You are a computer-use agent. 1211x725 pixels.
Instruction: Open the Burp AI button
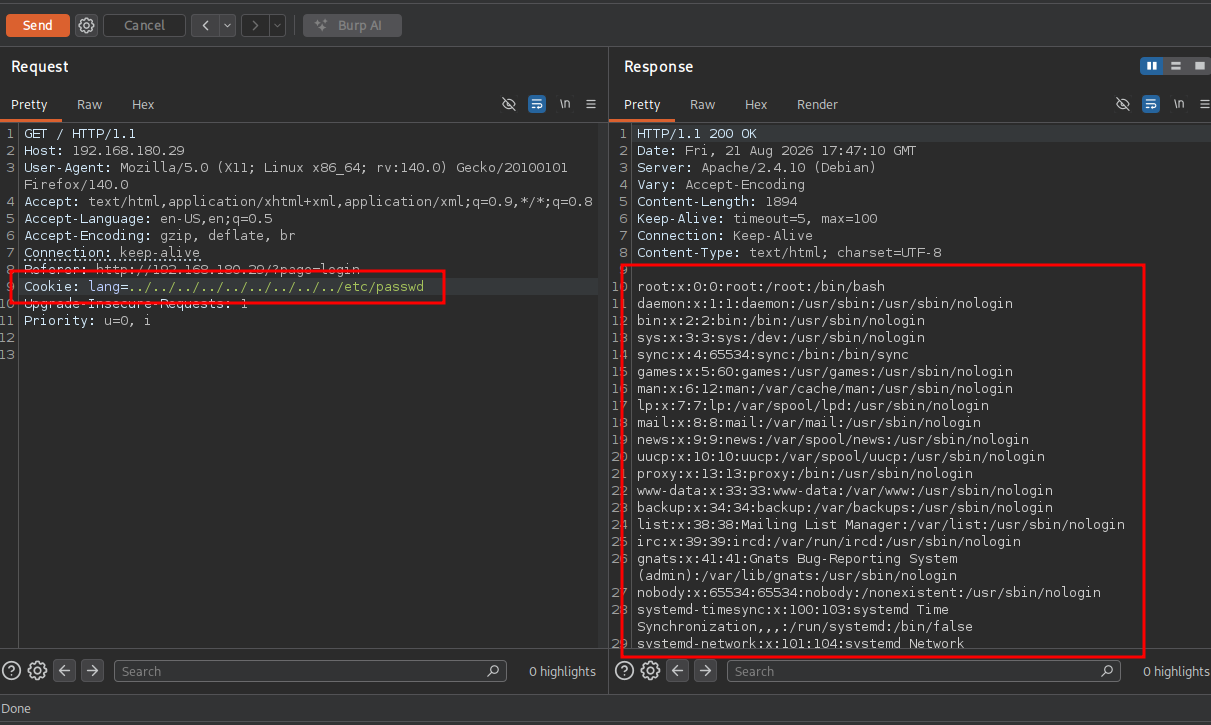click(x=352, y=25)
